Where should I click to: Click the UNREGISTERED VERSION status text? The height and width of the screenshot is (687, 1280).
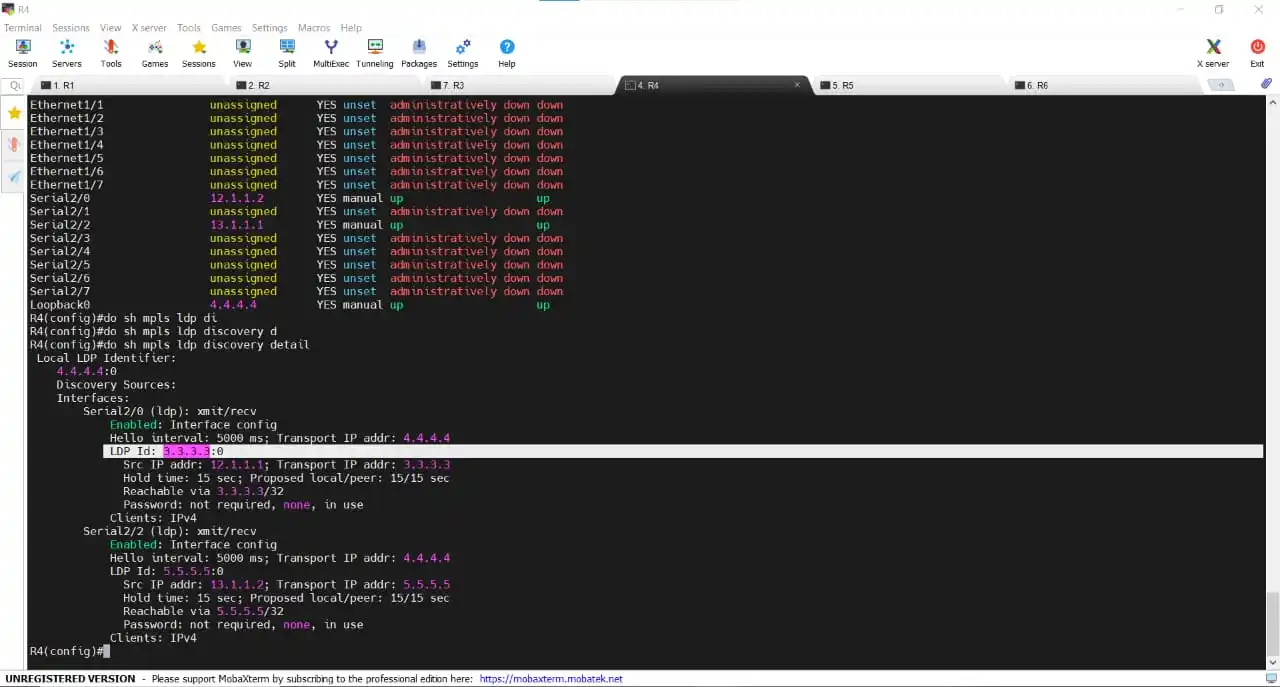tap(70, 678)
